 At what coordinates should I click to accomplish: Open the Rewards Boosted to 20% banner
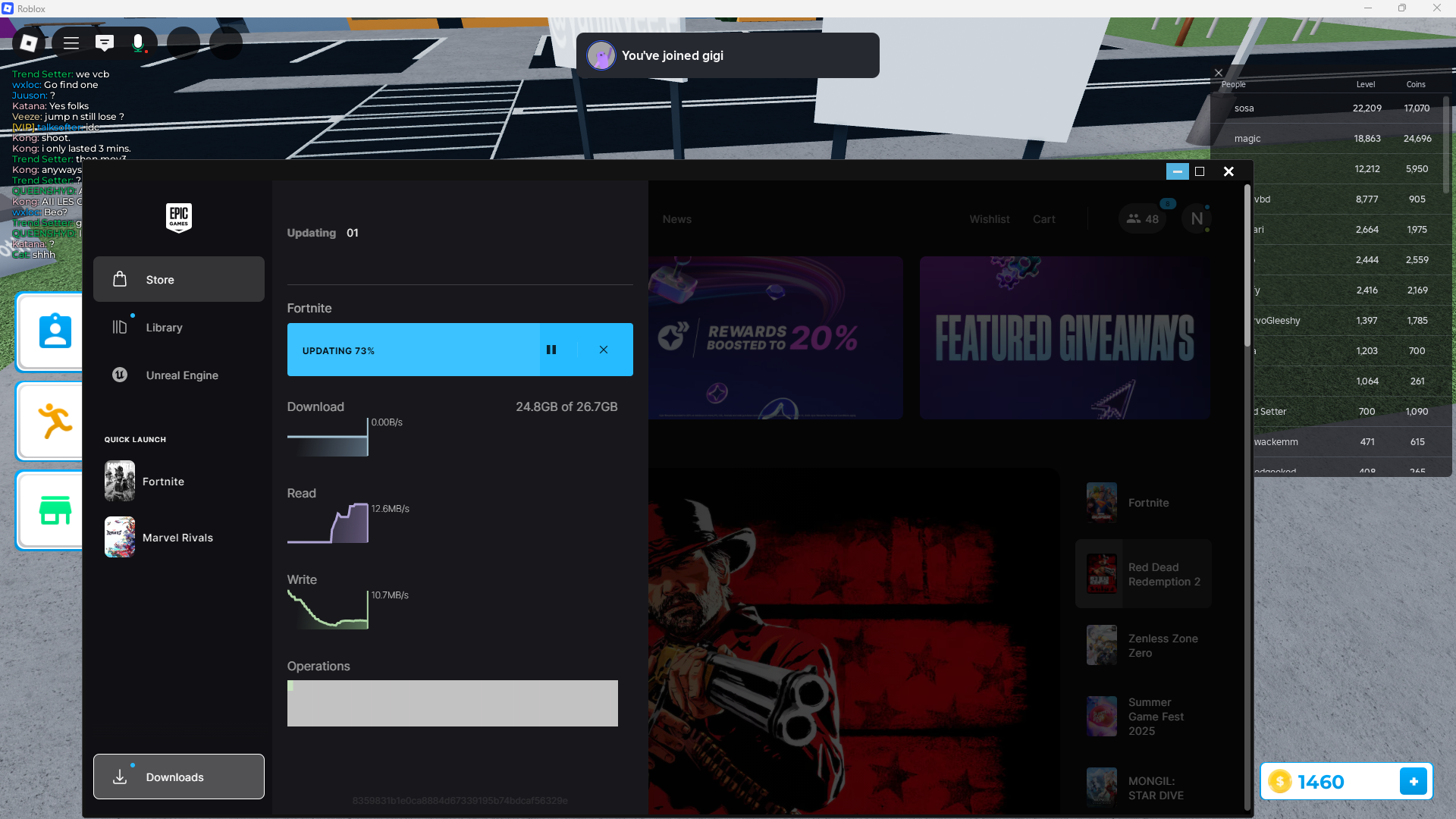(x=776, y=337)
